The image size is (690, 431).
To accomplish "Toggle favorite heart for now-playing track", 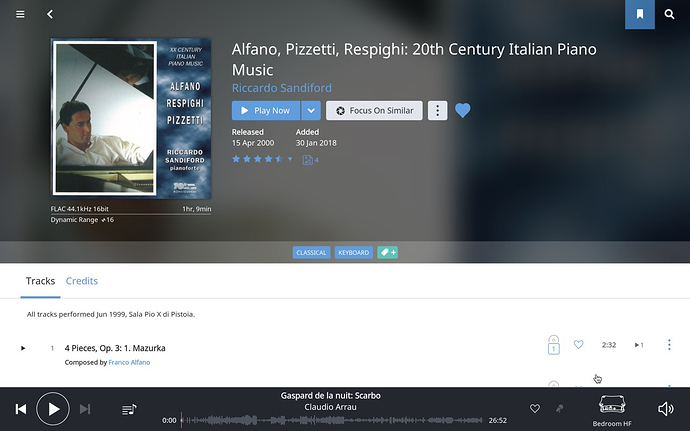I will (535, 409).
